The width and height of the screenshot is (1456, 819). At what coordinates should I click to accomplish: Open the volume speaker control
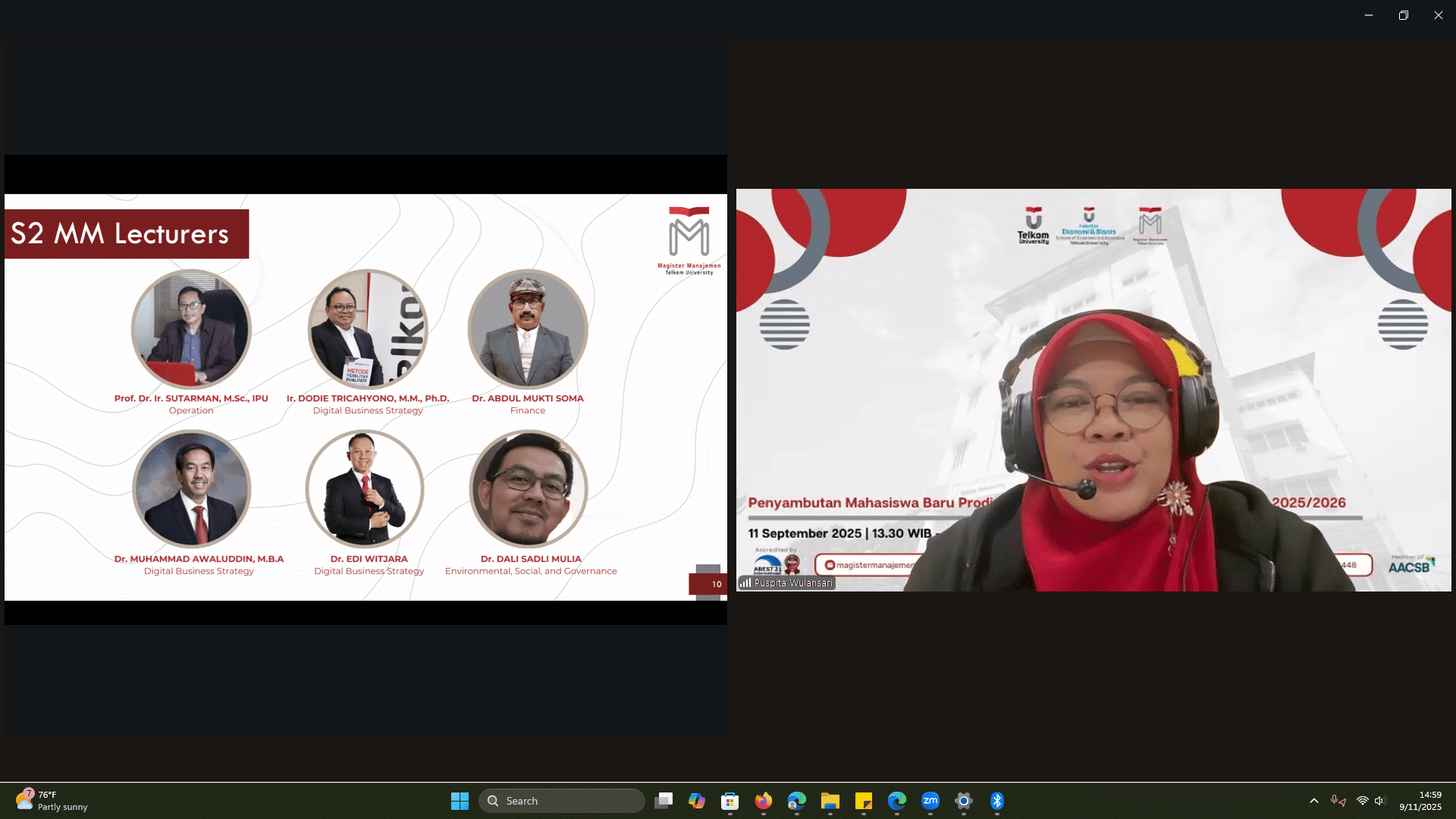(1379, 801)
